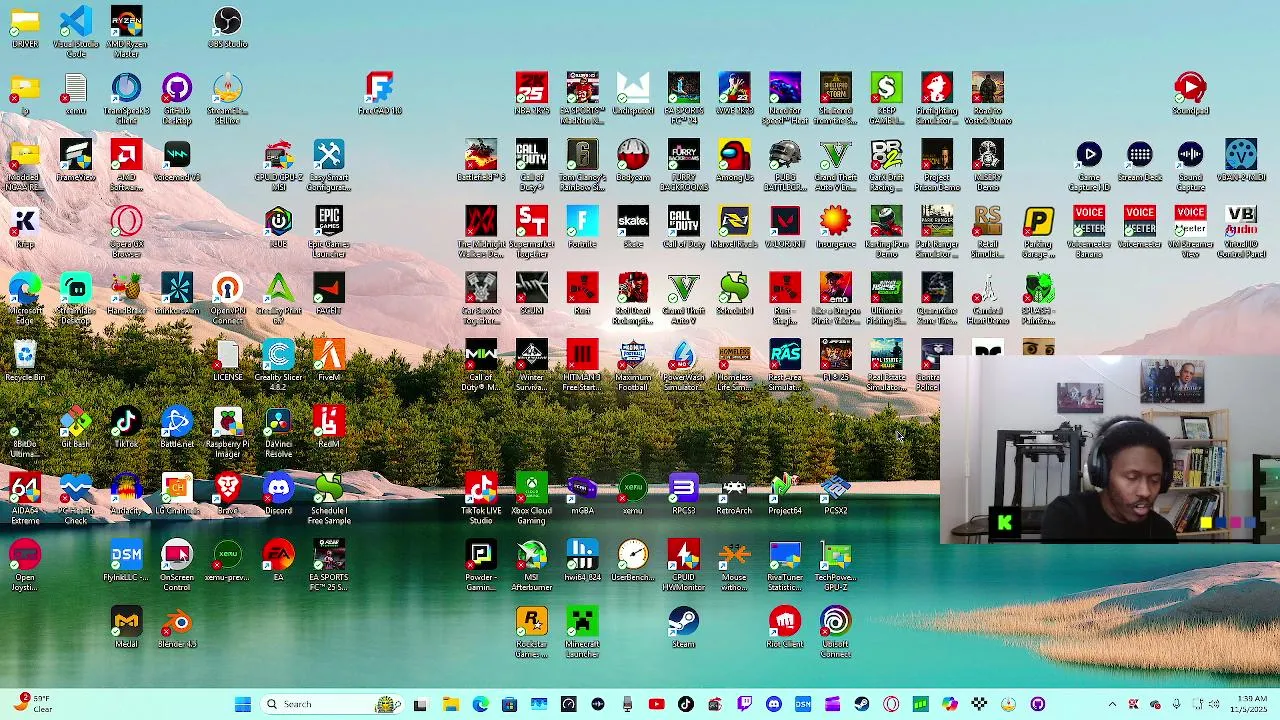Screen dimensions: 1280x720
Task: Open the Voicemod V3 shortcut
Action: click(177, 160)
